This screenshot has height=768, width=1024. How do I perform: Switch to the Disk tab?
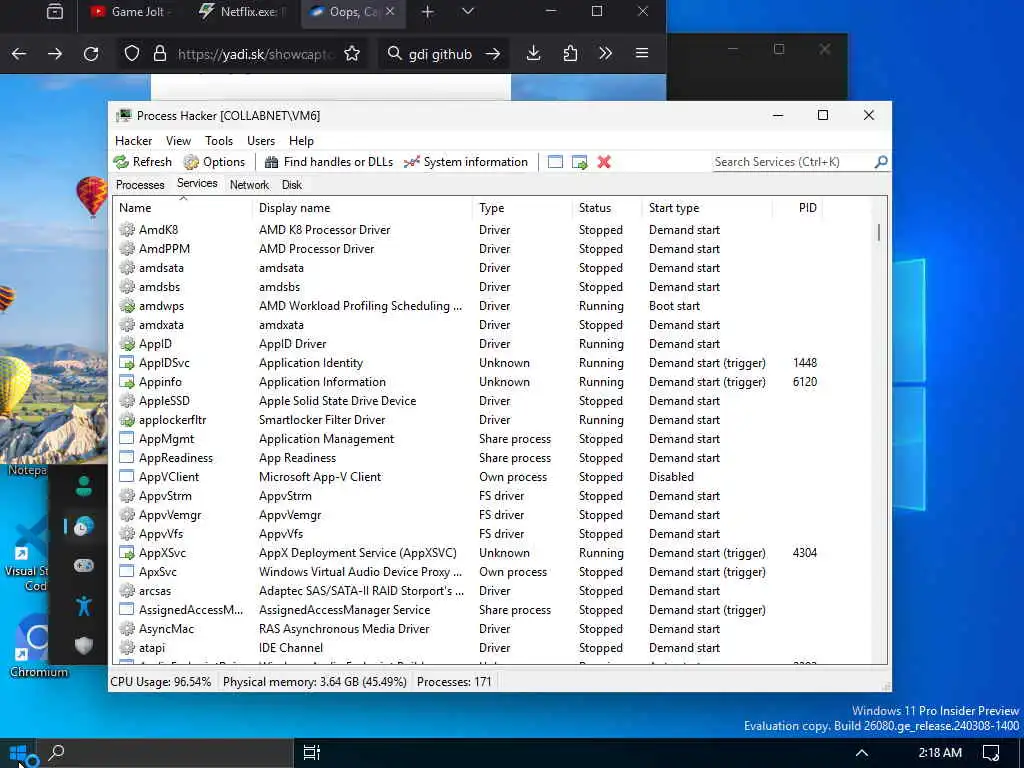click(292, 185)
